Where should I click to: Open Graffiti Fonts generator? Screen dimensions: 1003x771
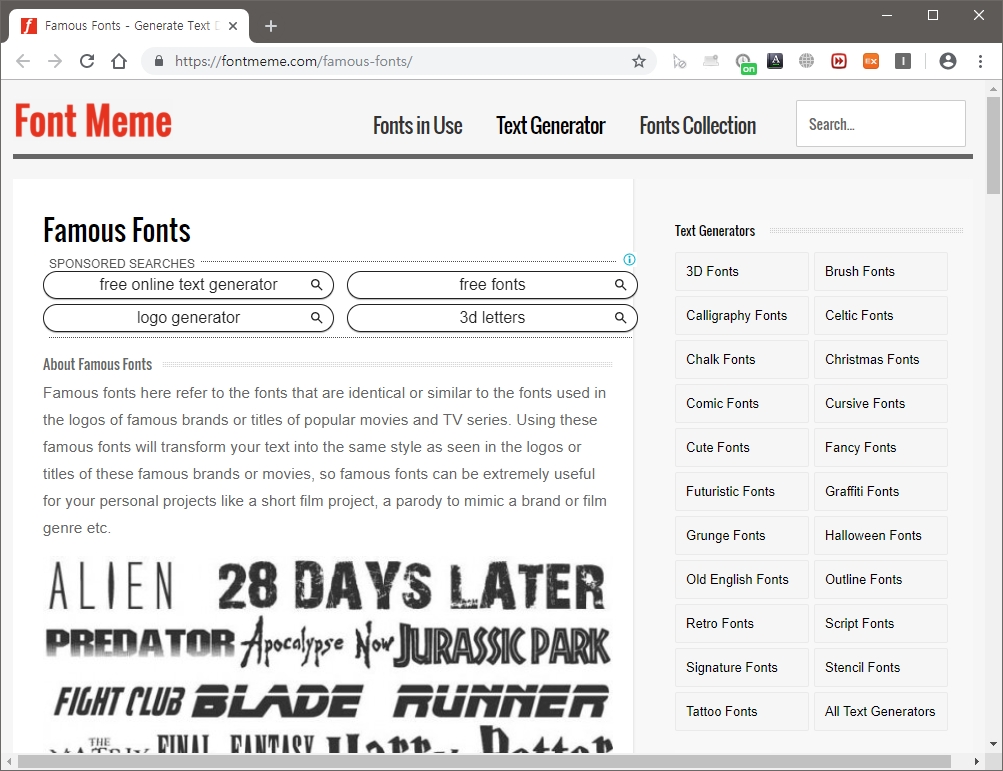[x=881, y=491]
